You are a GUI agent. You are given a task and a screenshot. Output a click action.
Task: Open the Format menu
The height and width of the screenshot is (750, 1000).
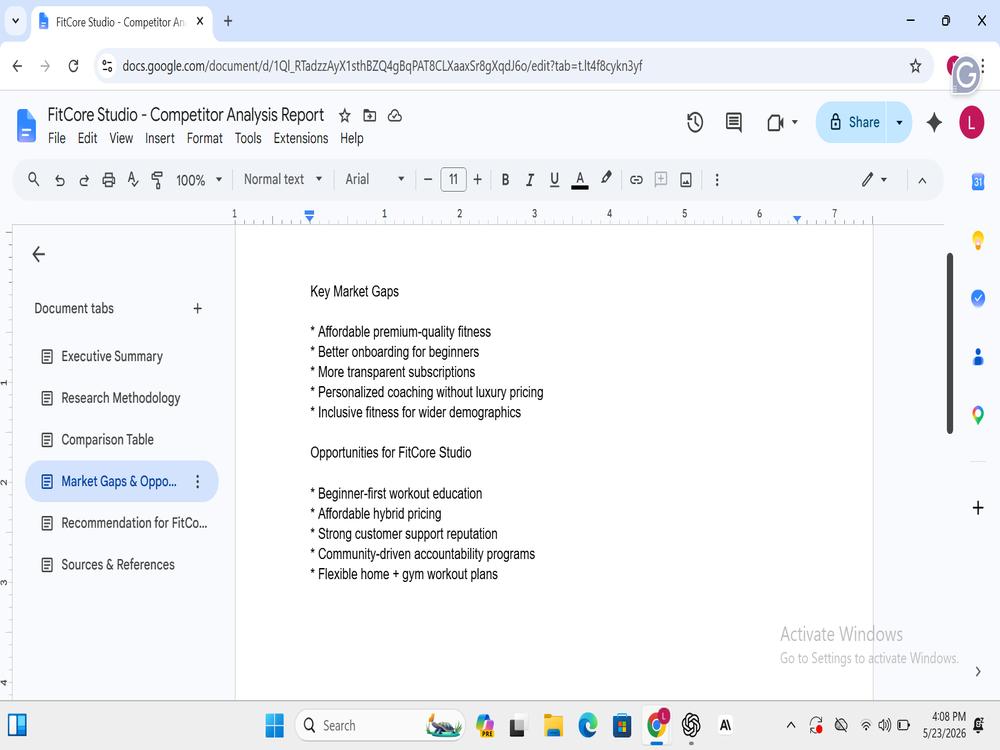205,138
